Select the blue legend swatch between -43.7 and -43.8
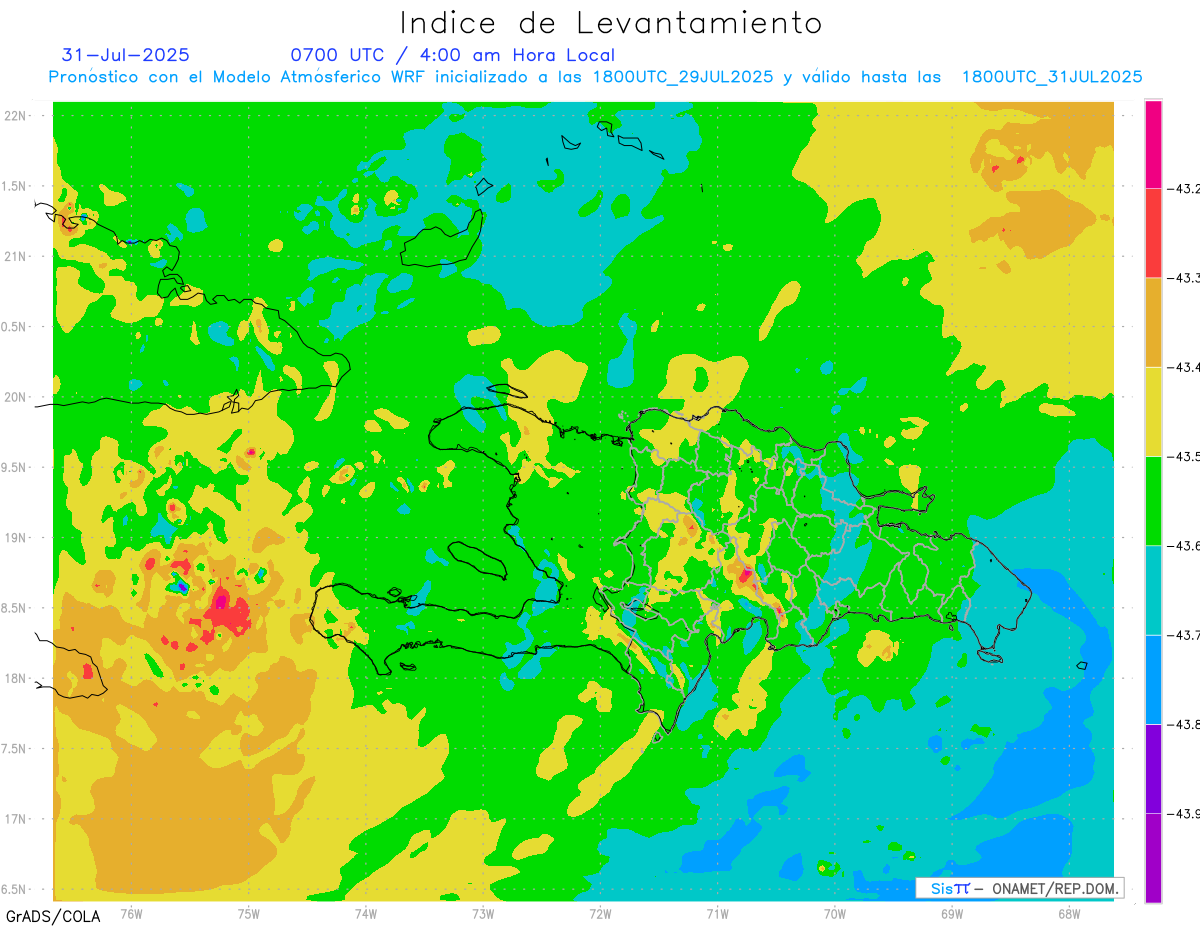This screenshot has height=927, width=1200. (1153, 679)
